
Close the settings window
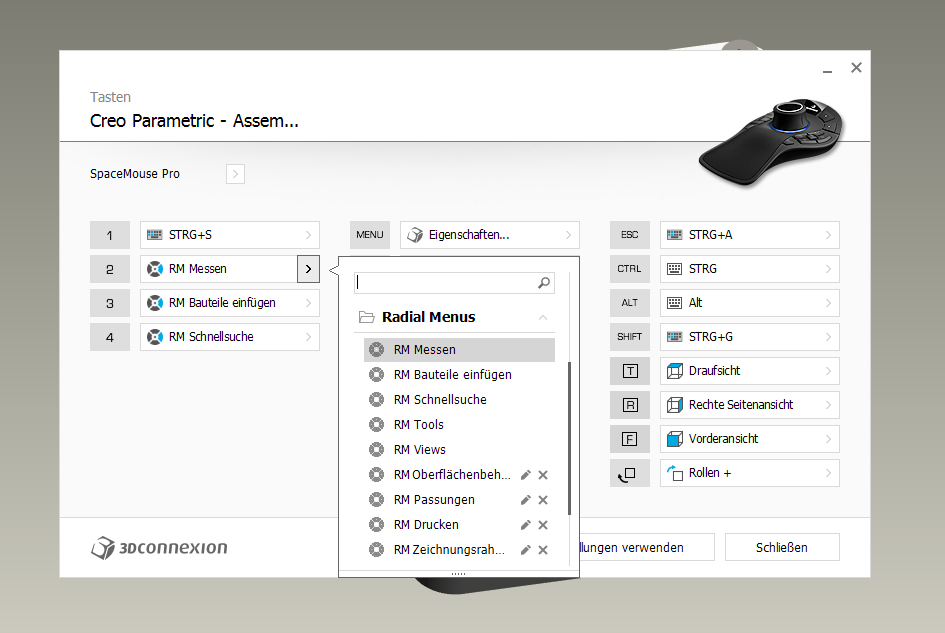point(856,68)
